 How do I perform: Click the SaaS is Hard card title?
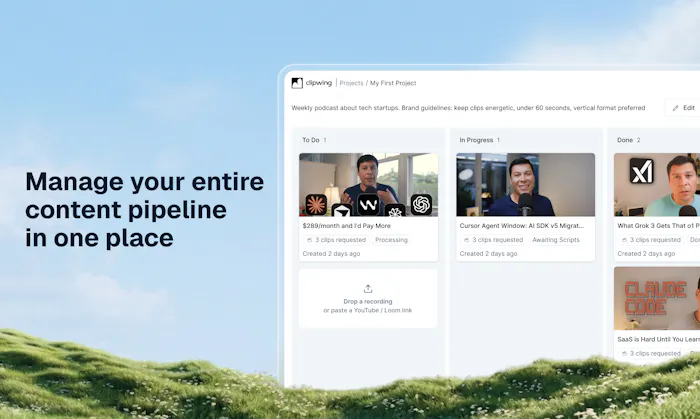tap(658, 340)
